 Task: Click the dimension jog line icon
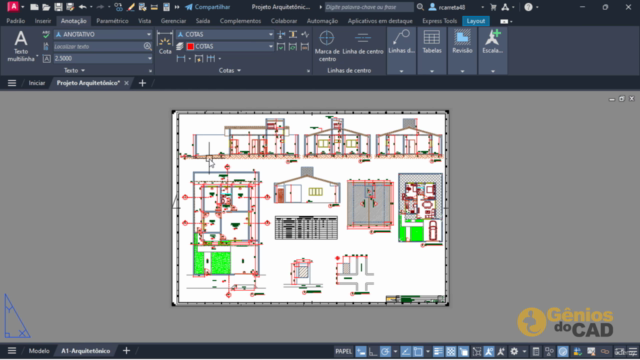coord(305,34)
